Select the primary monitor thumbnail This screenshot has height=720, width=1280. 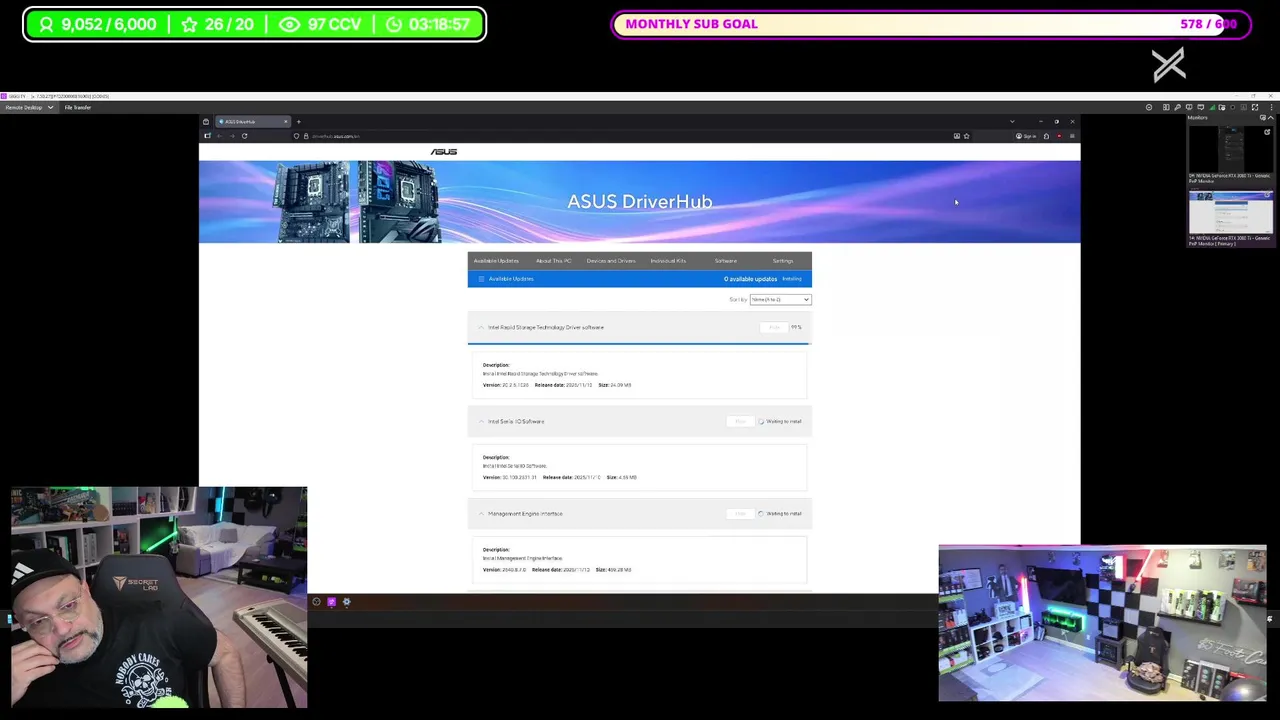(x=1230, y=212)
